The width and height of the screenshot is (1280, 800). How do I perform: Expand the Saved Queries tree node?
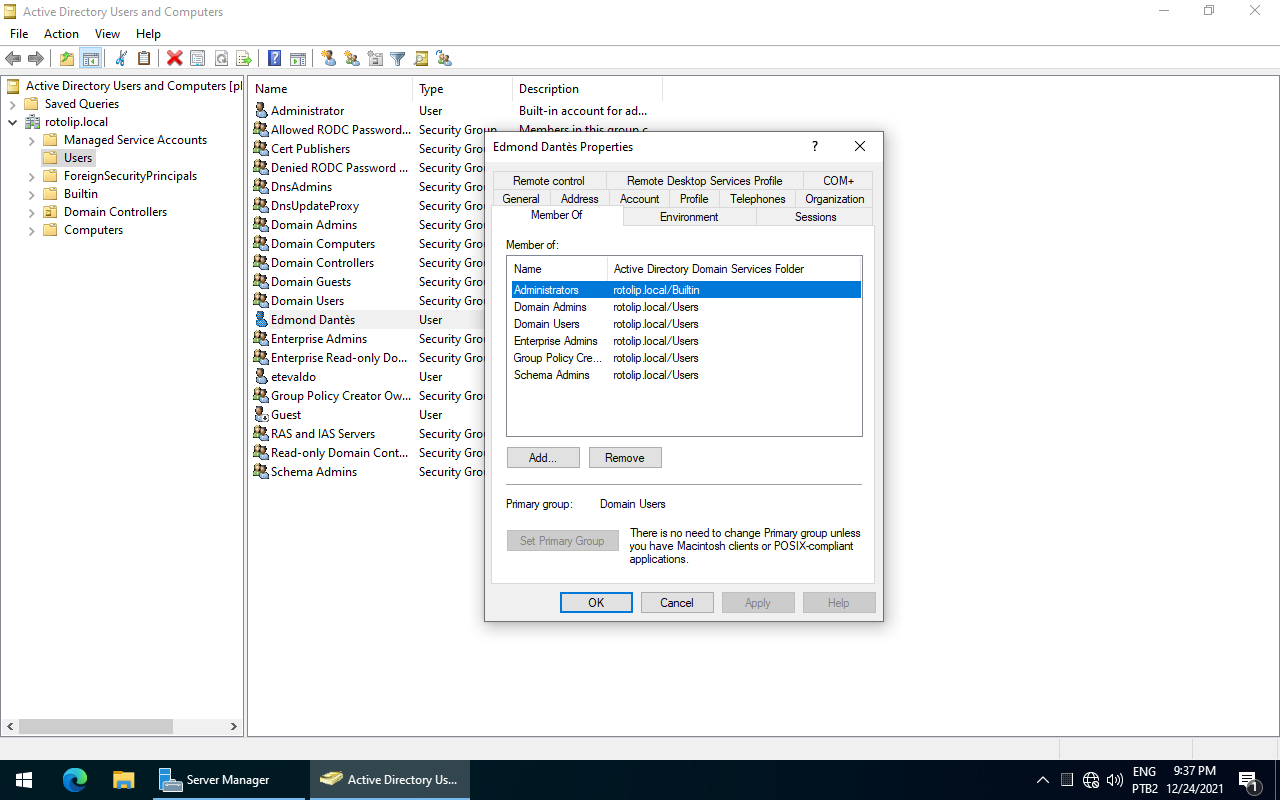12,104
